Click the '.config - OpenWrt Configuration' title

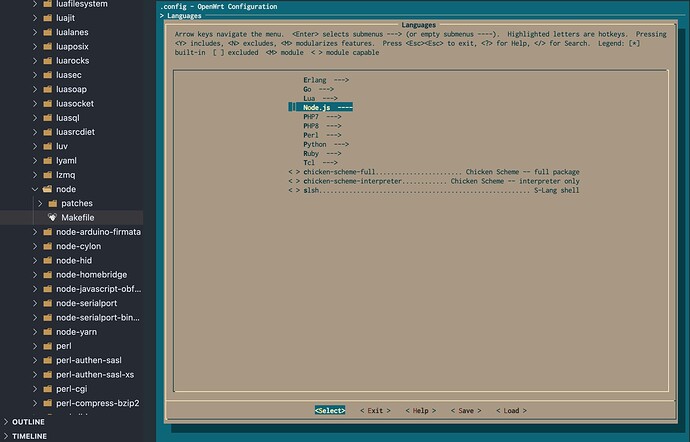[219, 7]
